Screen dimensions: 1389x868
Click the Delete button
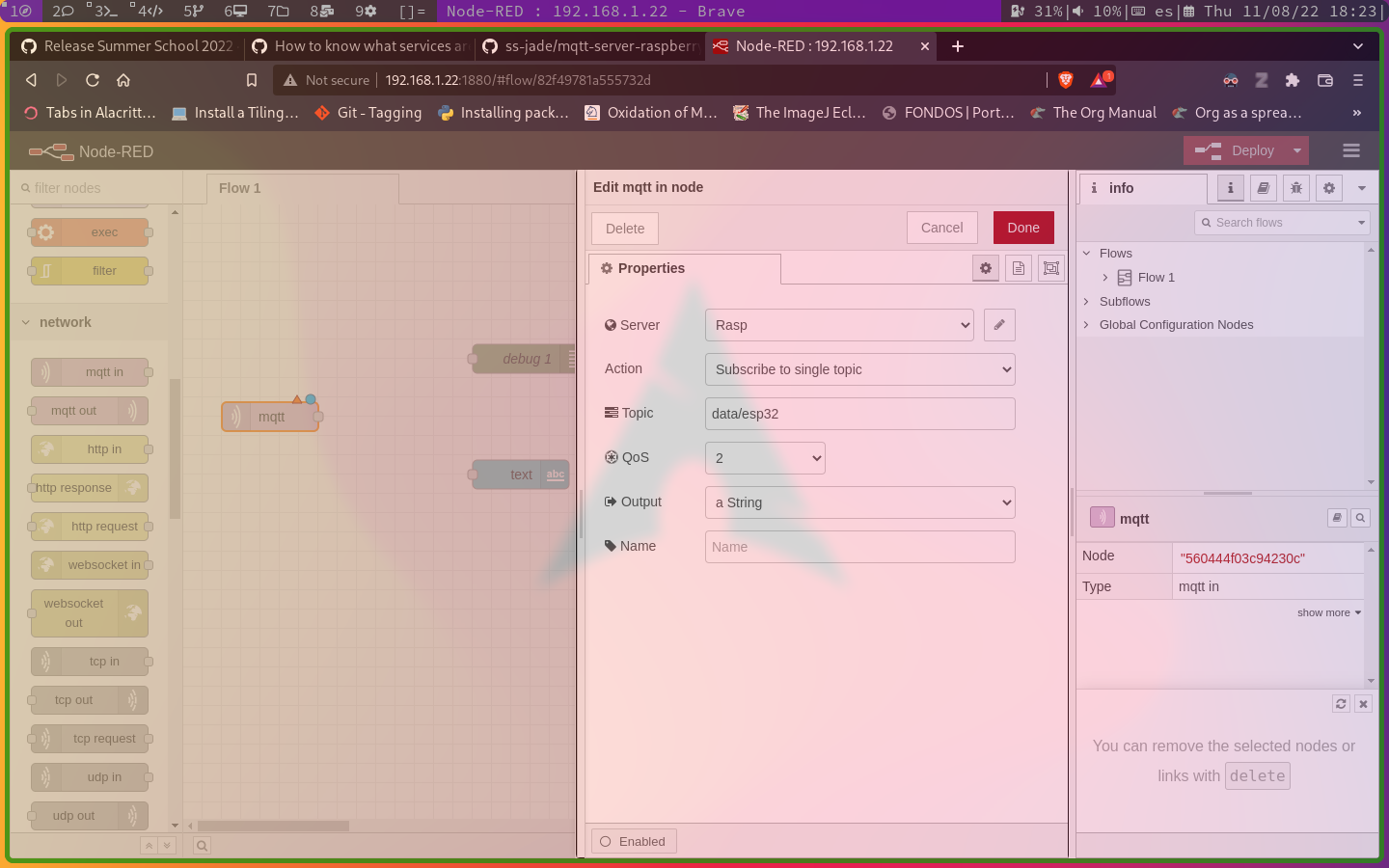point(625,229)
